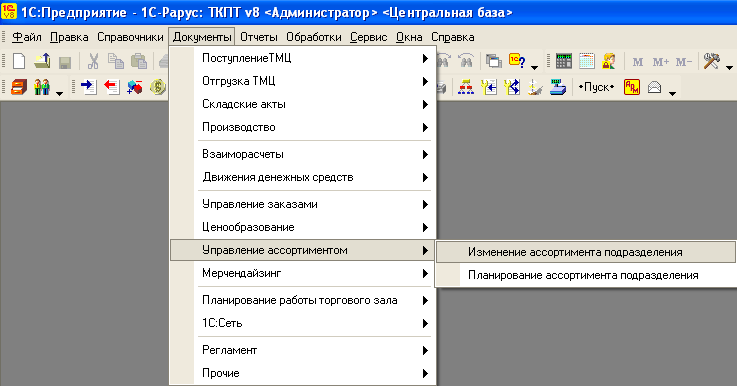This screenshot has width=737, height=386.
Task: Expand dropdown arrow next to people icon
Action: click(59, 94)
